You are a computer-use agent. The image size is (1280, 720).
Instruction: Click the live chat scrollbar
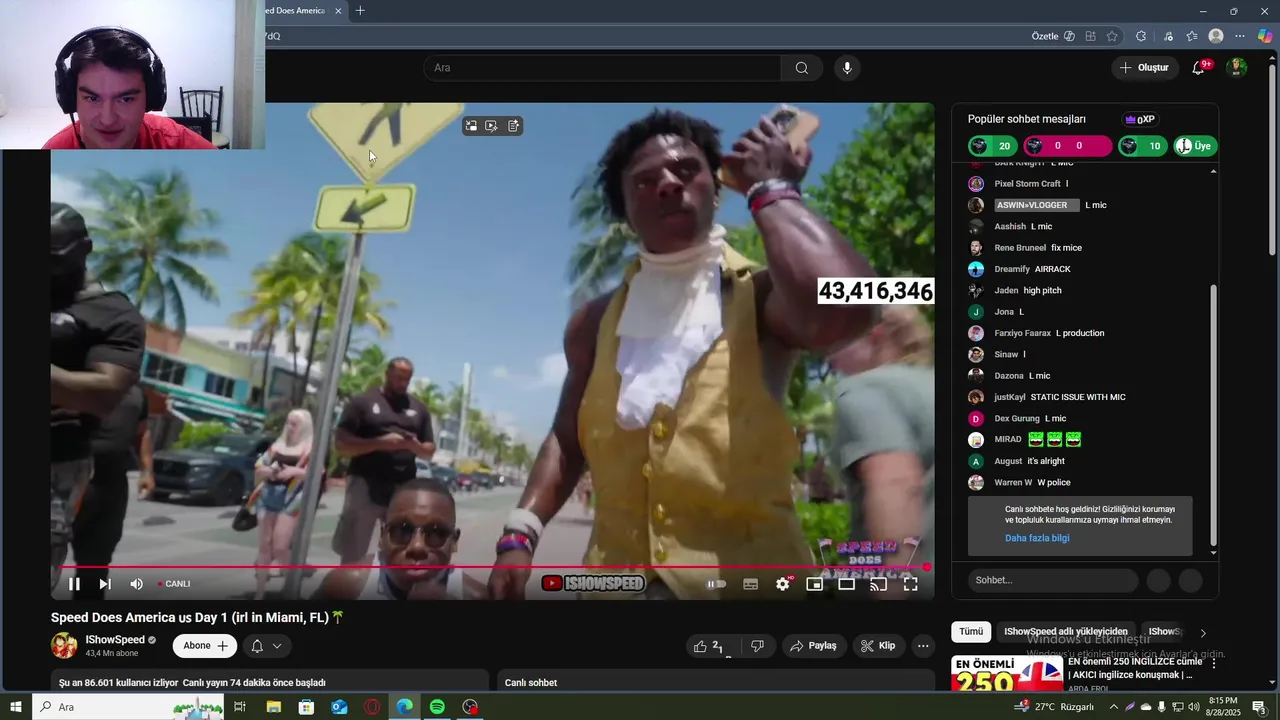click(1214, 415)
